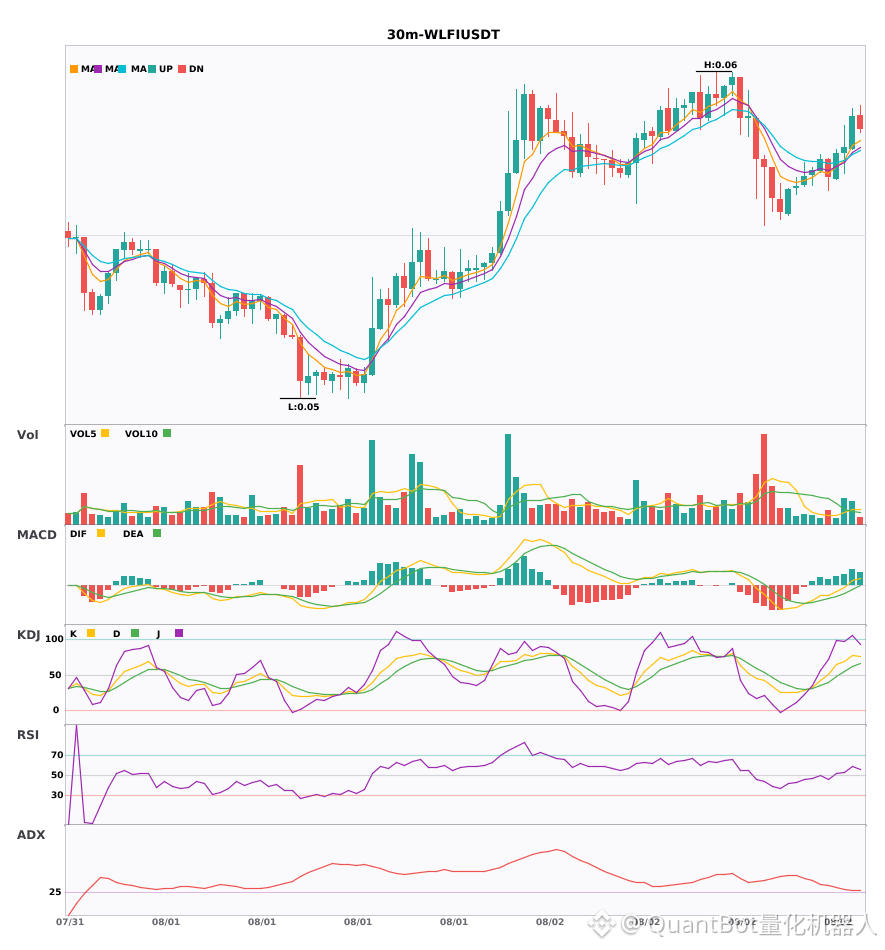
Task: Click the purple MA legend swatch
Action: tap(98, 69)
